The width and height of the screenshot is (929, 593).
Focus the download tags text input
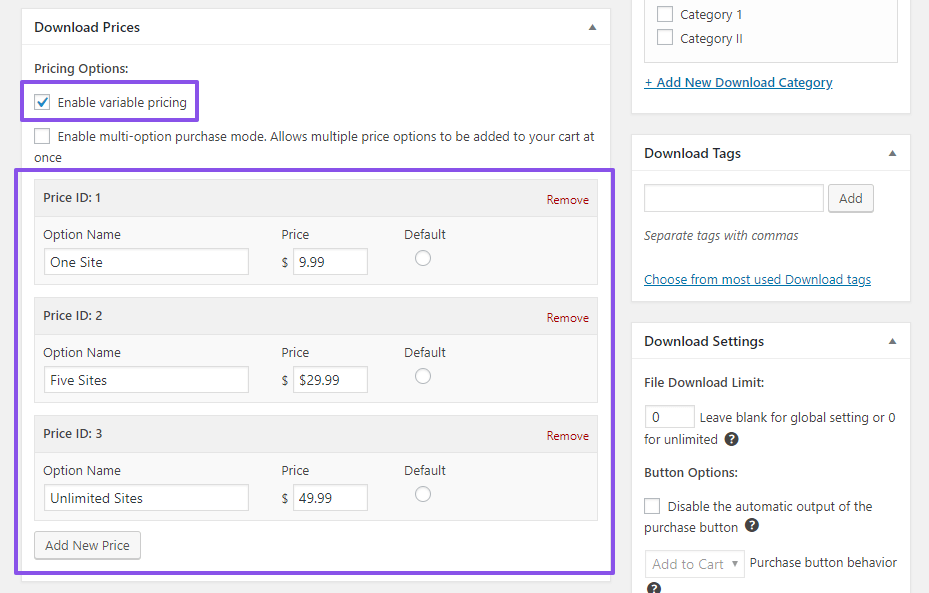click(x=733, y=198)
